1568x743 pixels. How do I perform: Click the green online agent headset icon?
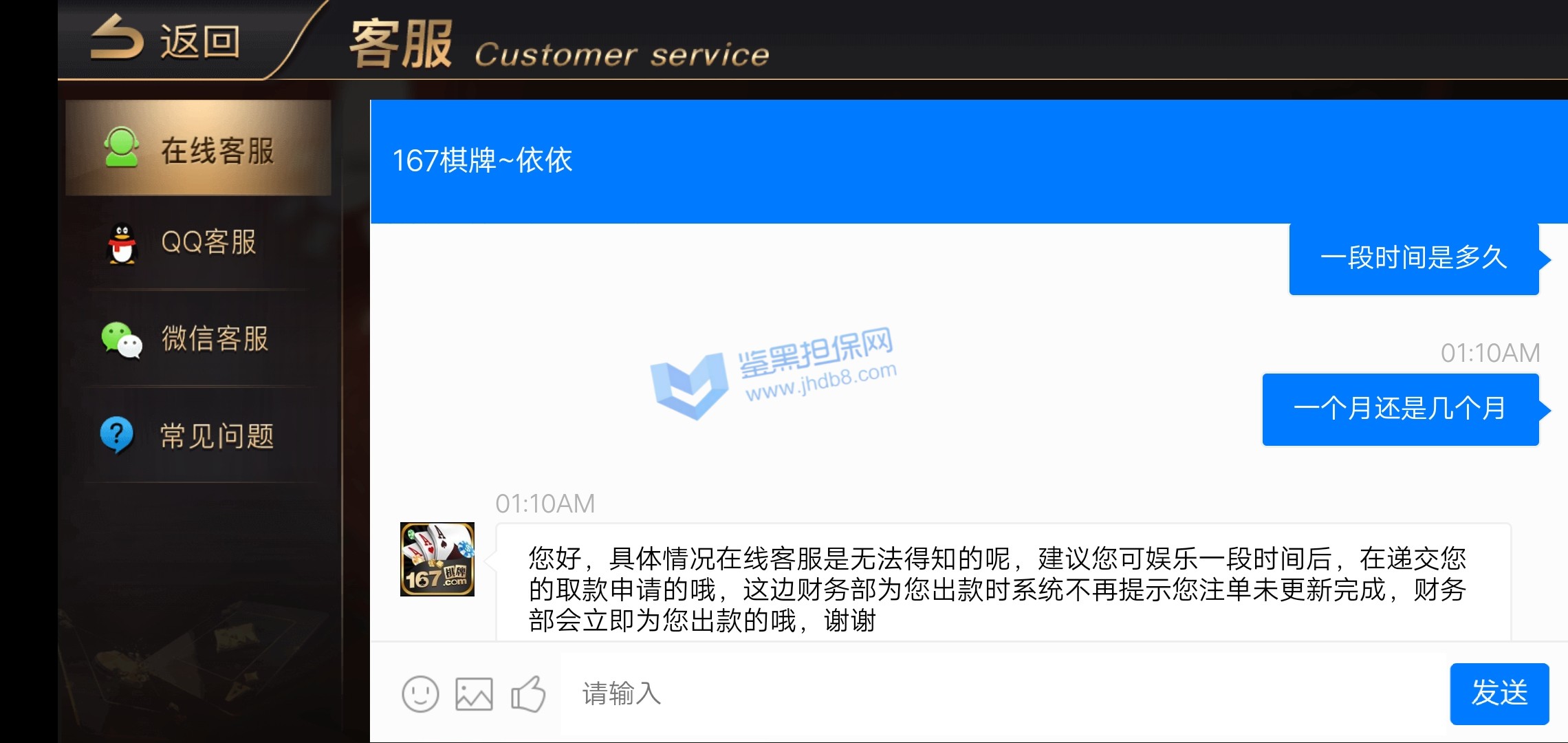[122, 147]
